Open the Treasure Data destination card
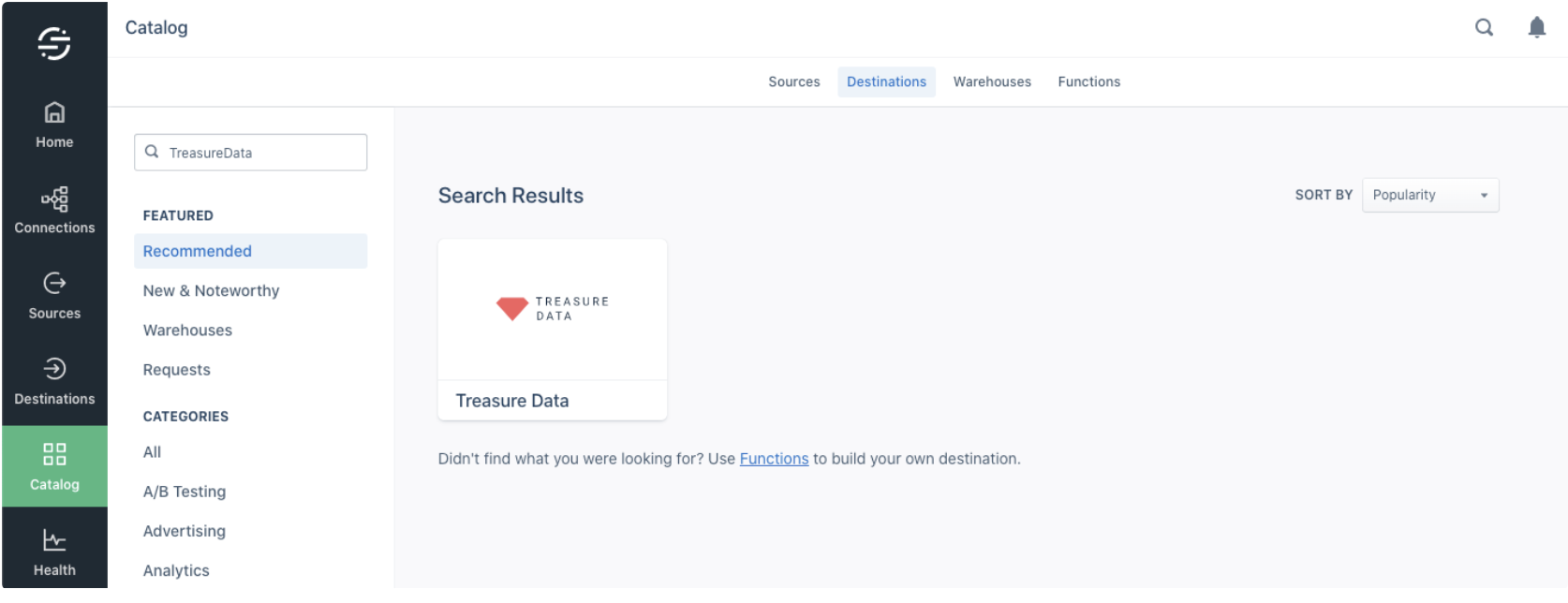The image size is (1568, 603). [552, 329]
